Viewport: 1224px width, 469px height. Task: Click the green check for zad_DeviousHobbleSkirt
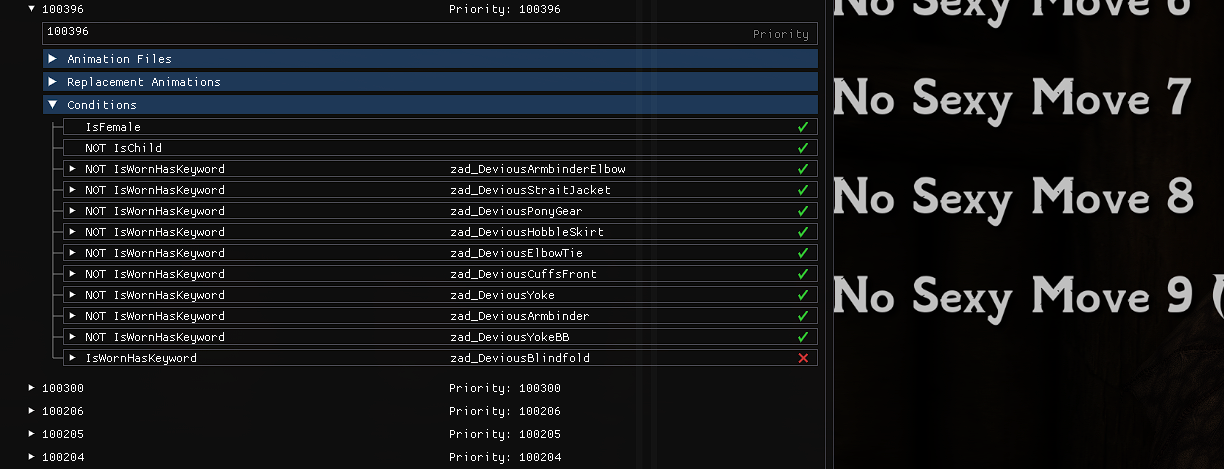803,232
